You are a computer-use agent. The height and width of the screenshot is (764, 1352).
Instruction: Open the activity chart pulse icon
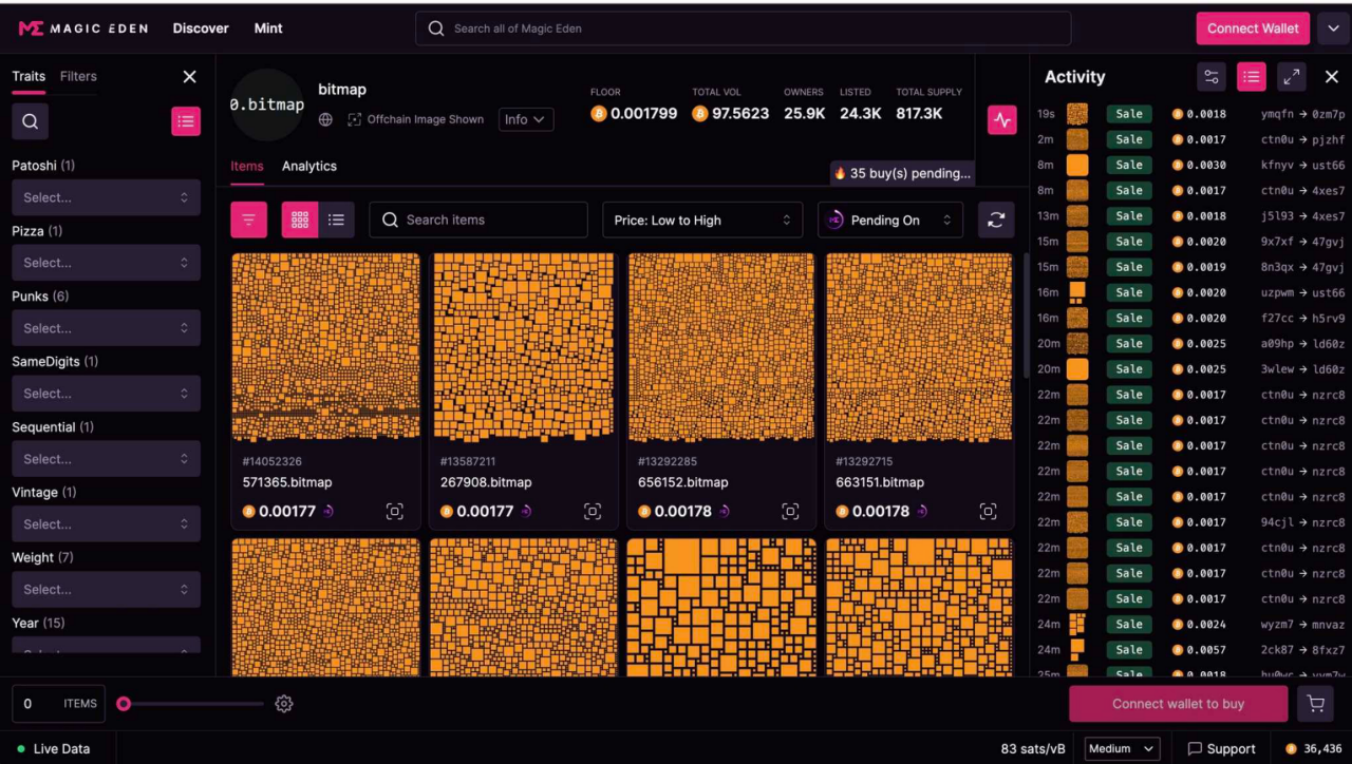(x=1001, y=120)
